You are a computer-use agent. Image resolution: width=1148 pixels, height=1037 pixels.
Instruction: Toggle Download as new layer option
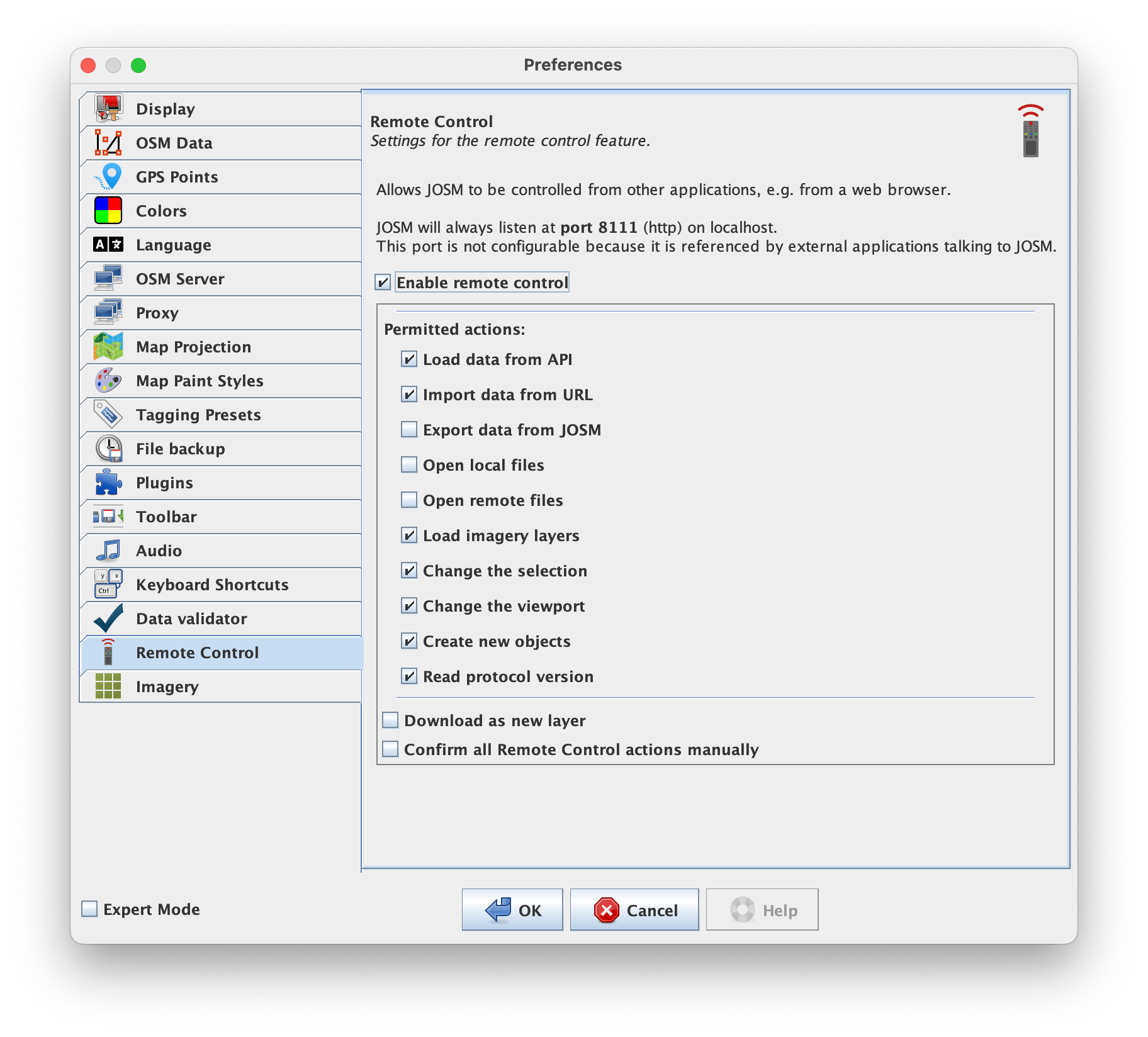(x=391, y=720)
